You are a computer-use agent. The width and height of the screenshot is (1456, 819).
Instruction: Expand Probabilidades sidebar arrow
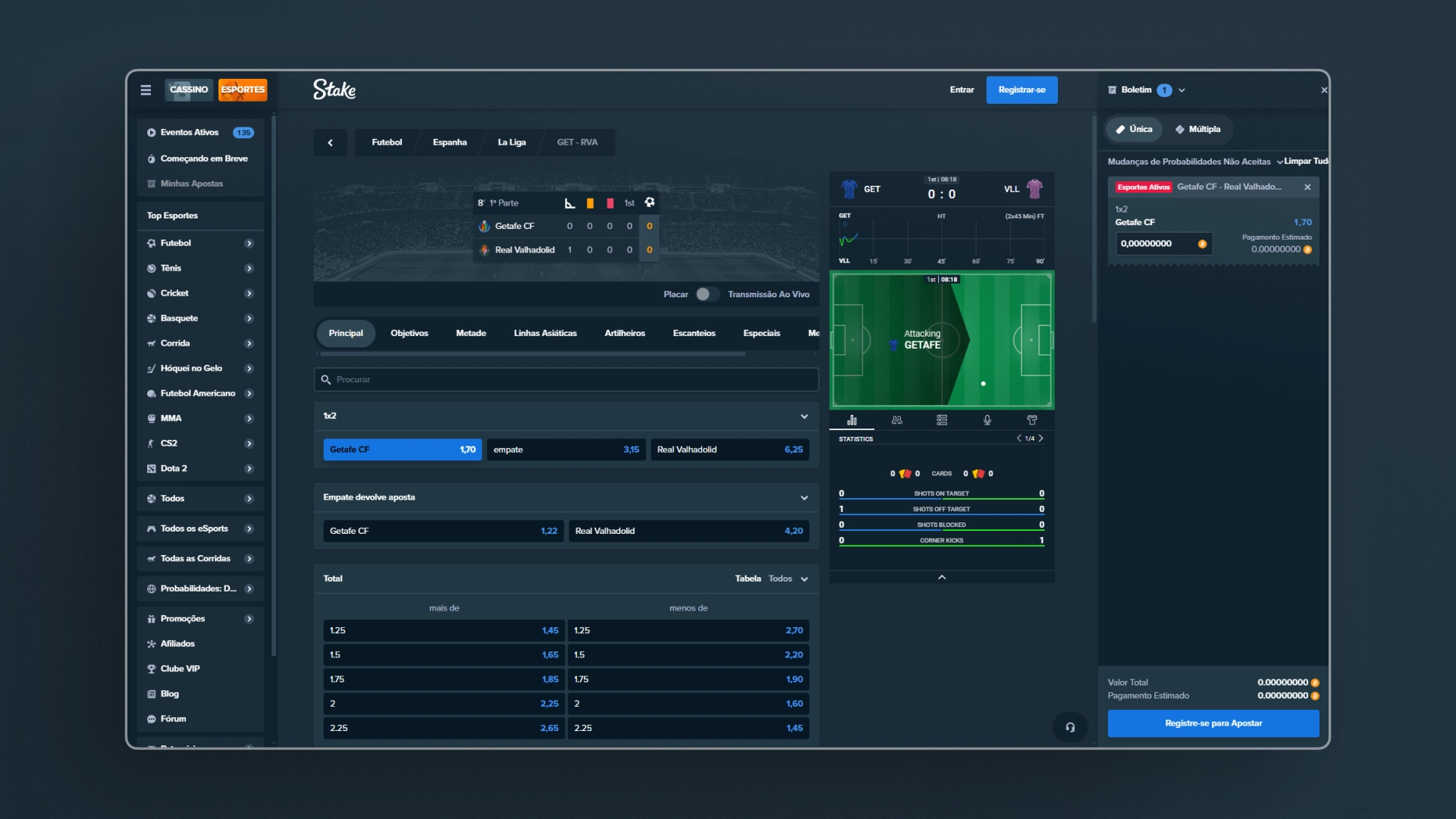pyautogui.click(x=249, y=589)
